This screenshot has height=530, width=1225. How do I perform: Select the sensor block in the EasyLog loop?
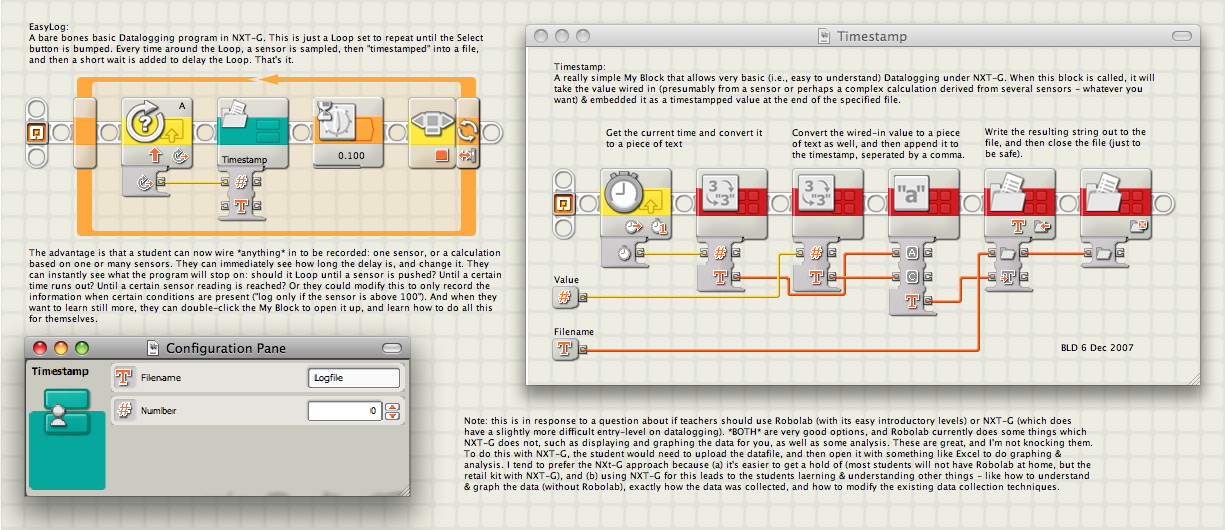[x=156, y=132]
